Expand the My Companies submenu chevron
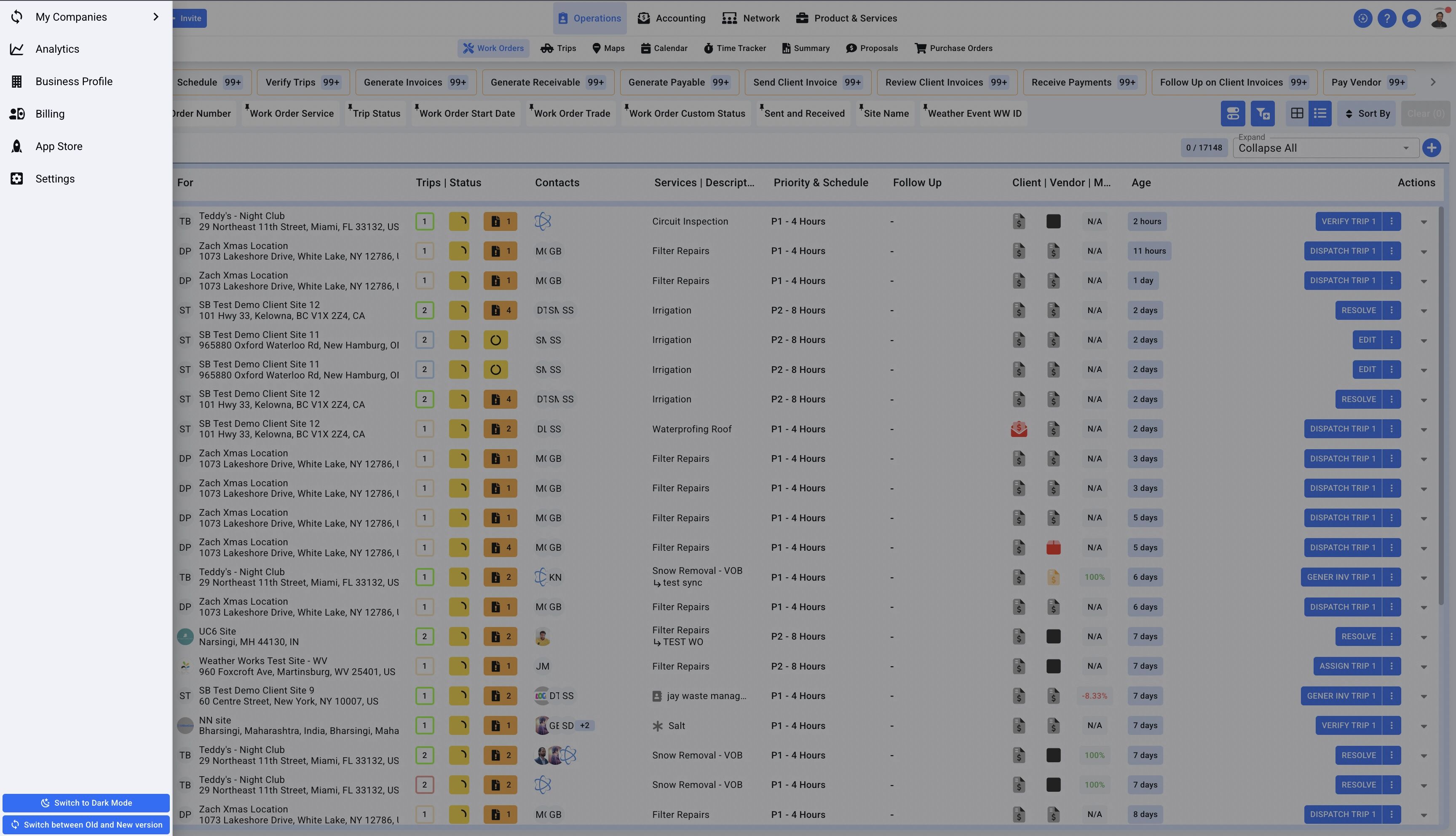1456x836 pixels. click(x=155, y=17)
